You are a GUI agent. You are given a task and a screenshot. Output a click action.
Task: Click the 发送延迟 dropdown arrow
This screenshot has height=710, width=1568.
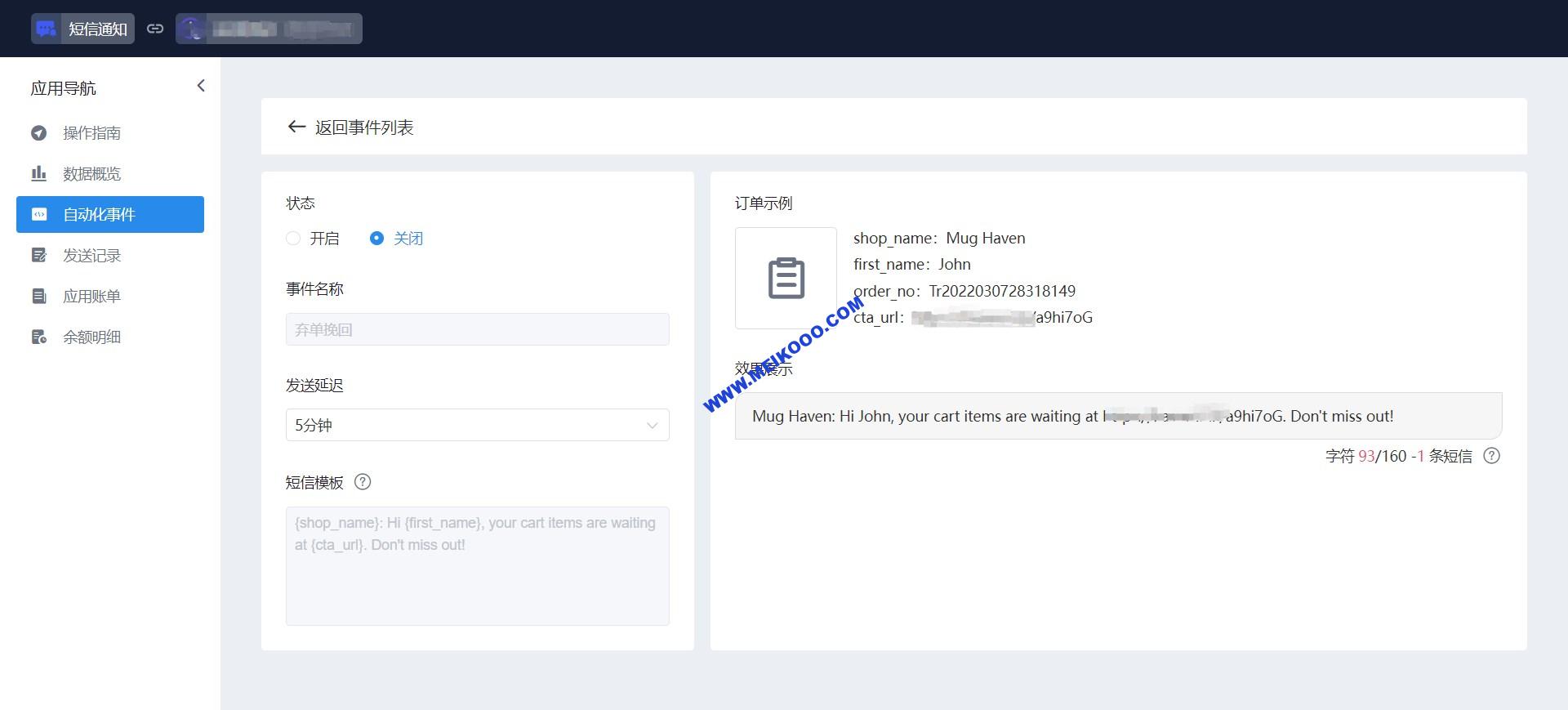[x=652, y=425]
